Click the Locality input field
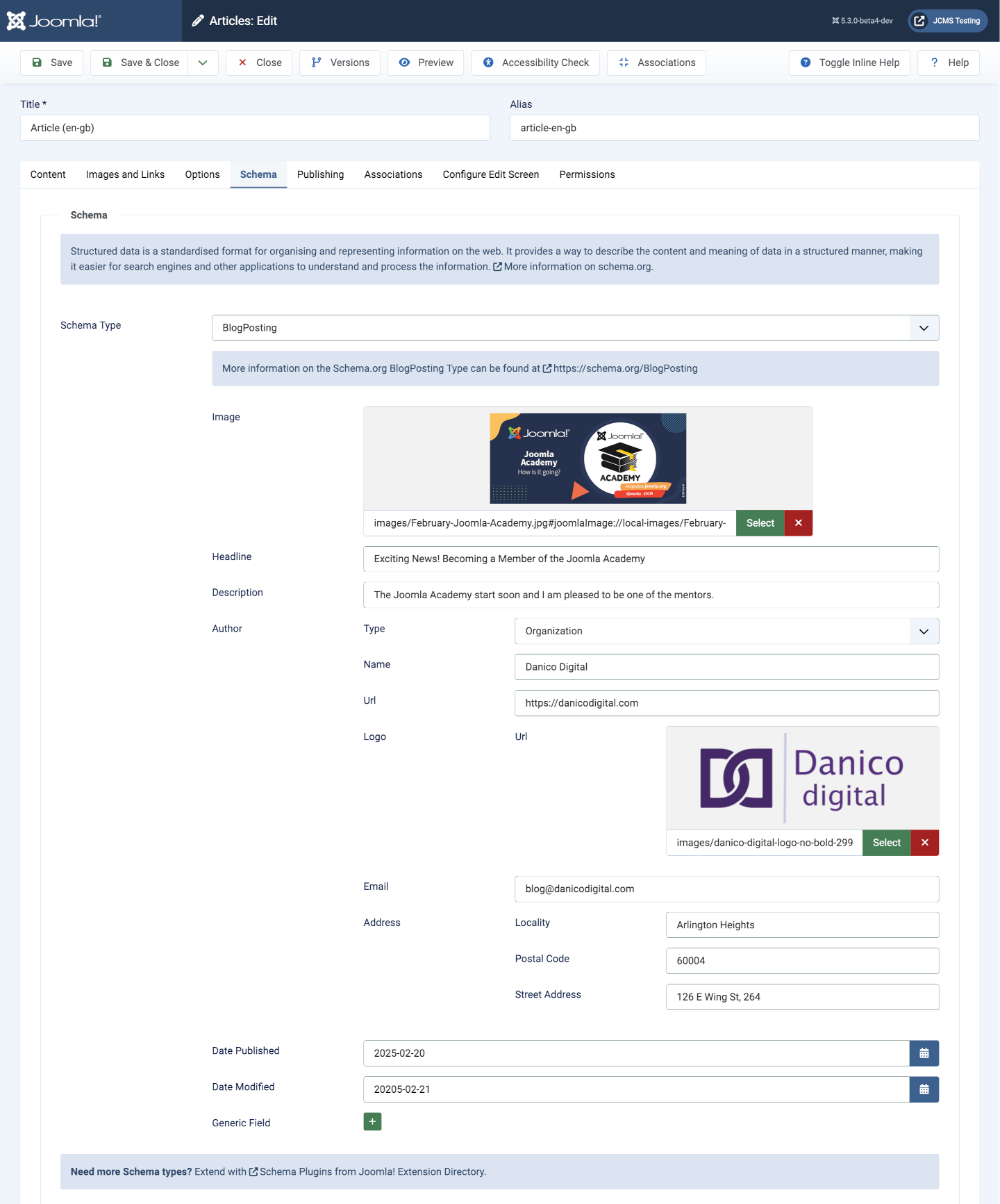Image resolution: width=1000 pixels, height=1204 pixels. coord(802,925)
